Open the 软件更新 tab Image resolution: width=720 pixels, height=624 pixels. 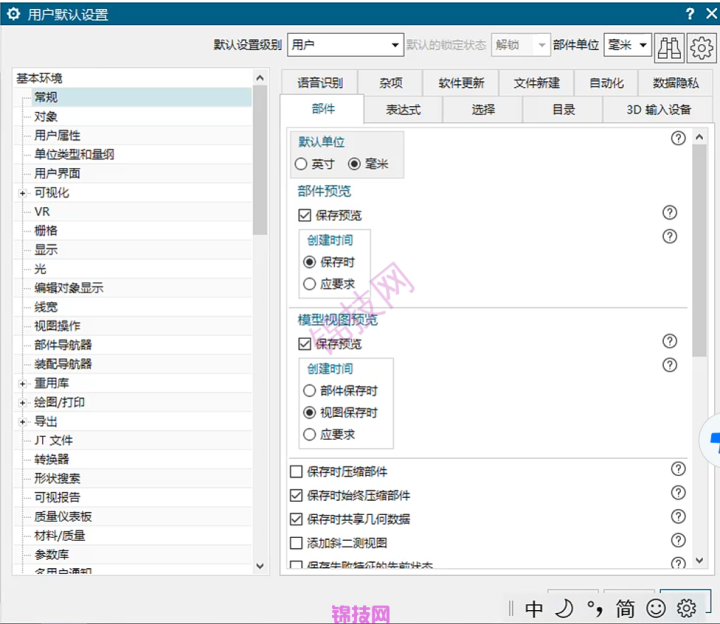[461, 83]
